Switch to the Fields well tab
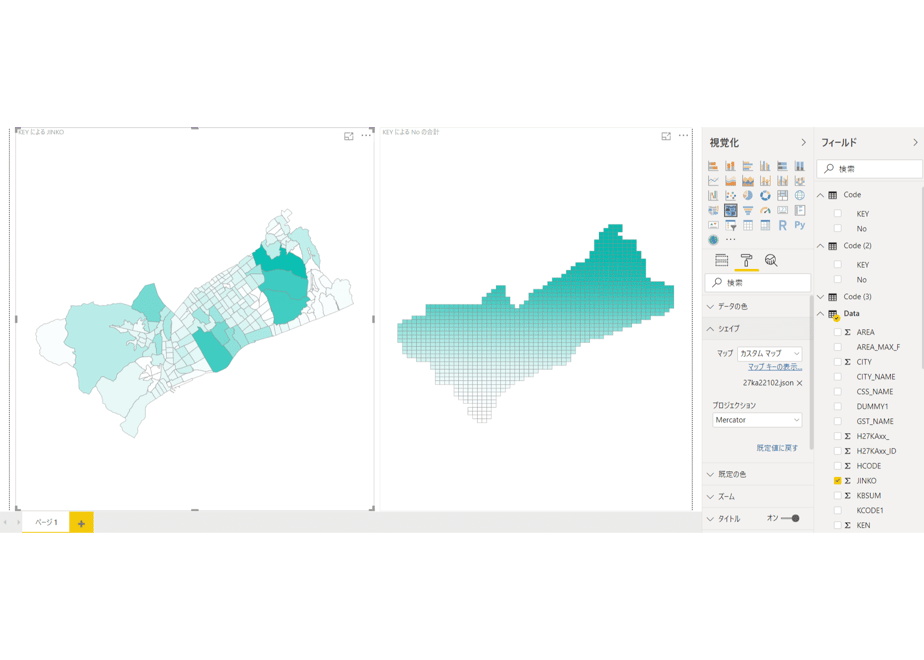Image resolution: width=924 pixels, height=660 pixels. 721,260
